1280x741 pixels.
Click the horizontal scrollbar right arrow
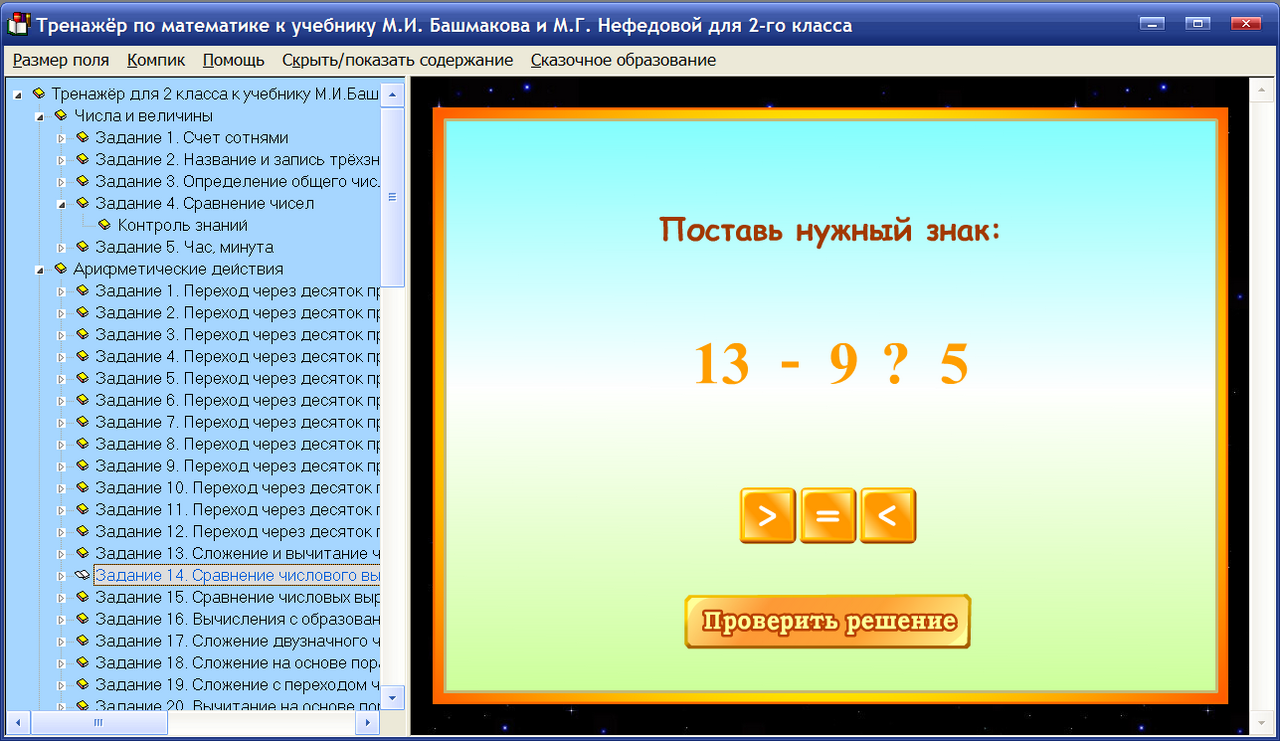point(366,722)
